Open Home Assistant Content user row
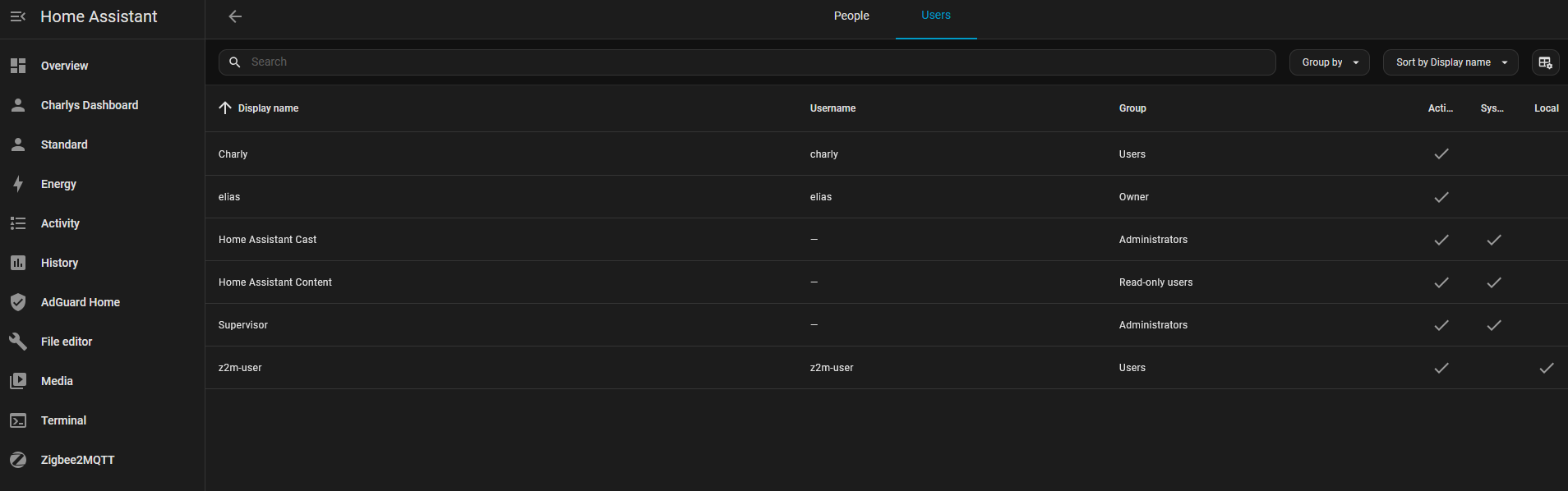The height and width of the screenshot is (491, 1568). click(x=887, y=282)
